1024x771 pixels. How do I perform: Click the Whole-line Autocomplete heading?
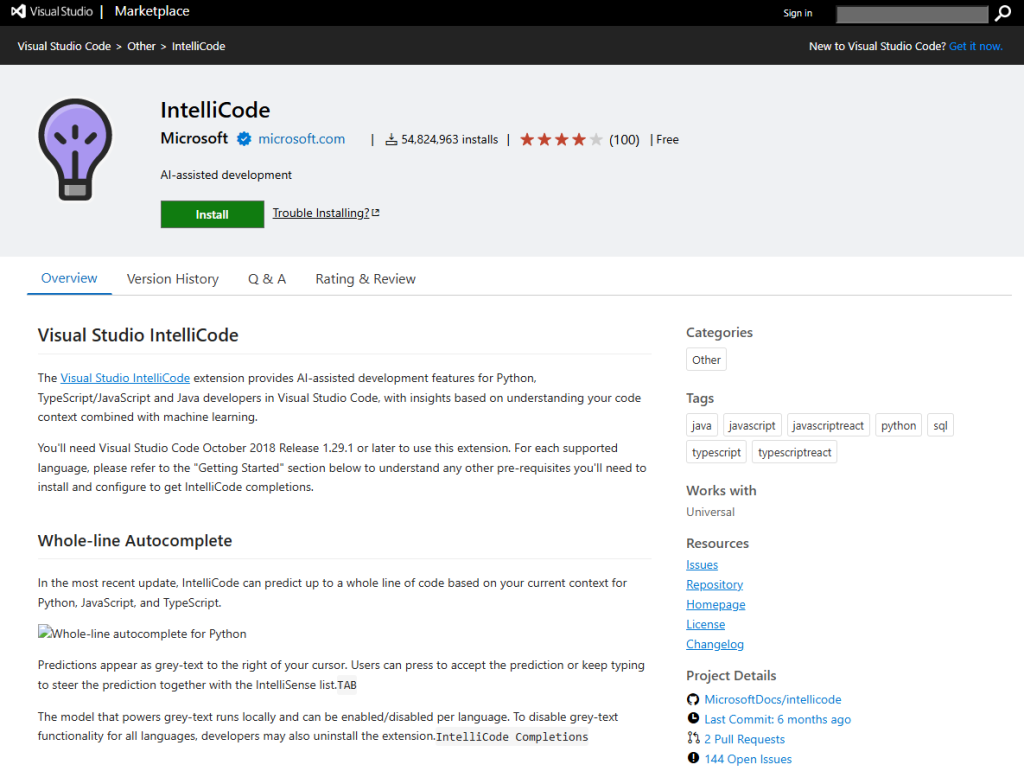(x=135, y=541)
